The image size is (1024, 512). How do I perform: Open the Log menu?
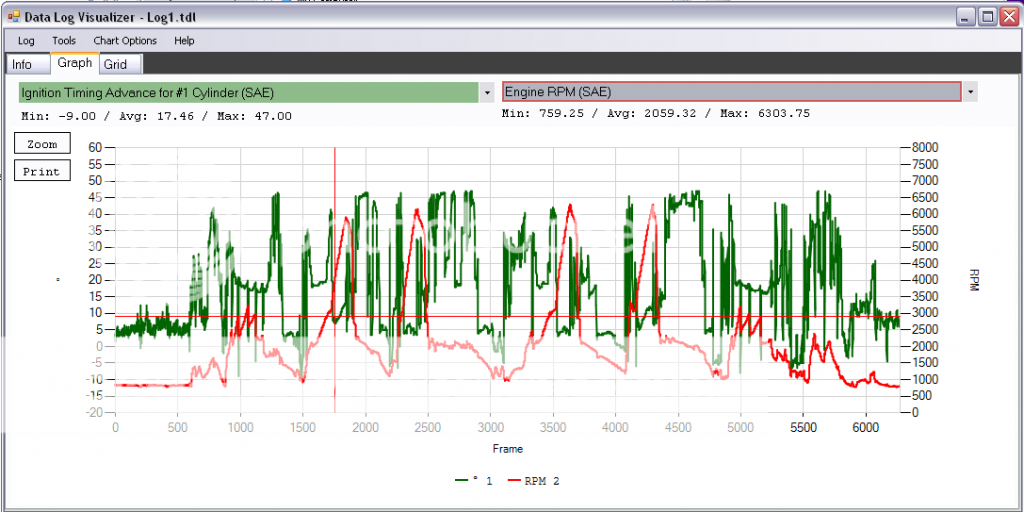(26, 41)
